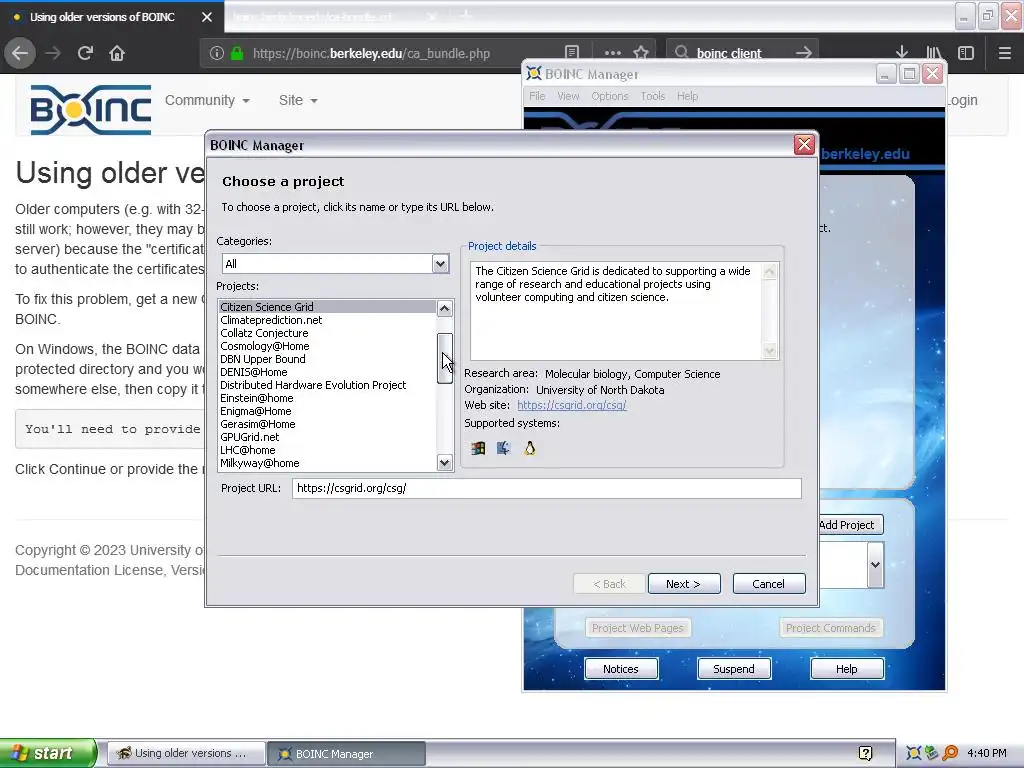Open Tools menu in BOINC Manager window
This screenshot has width=1024, height=768.
point(652,96)
